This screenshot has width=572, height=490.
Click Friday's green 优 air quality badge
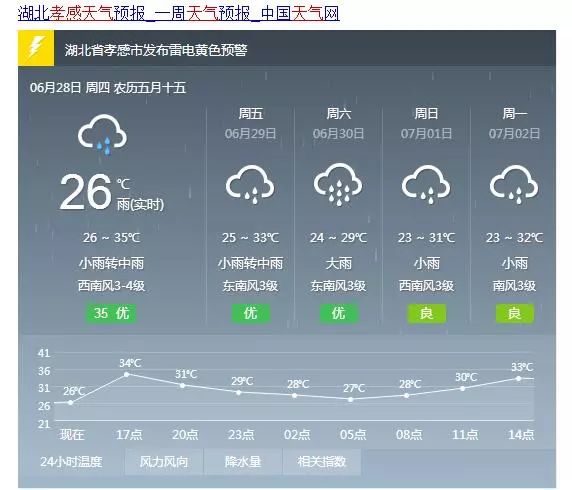pyautogui.click(x=251, y=313)
